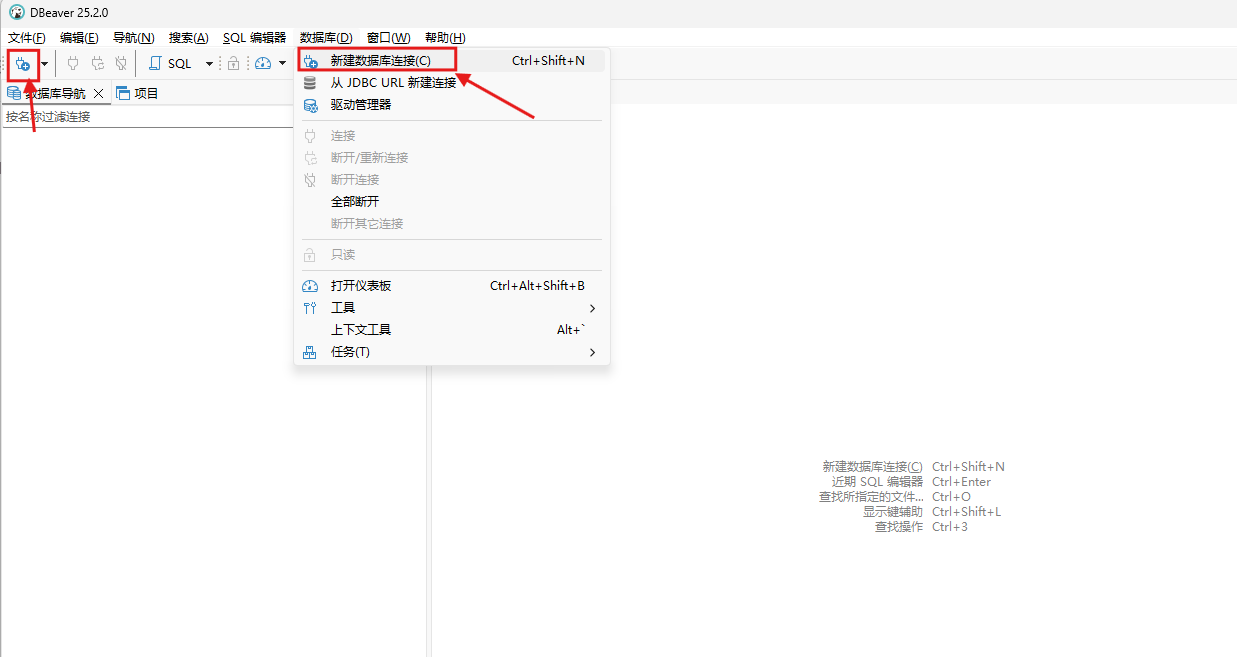Click the driver manager icon in menu

[310, 105]
